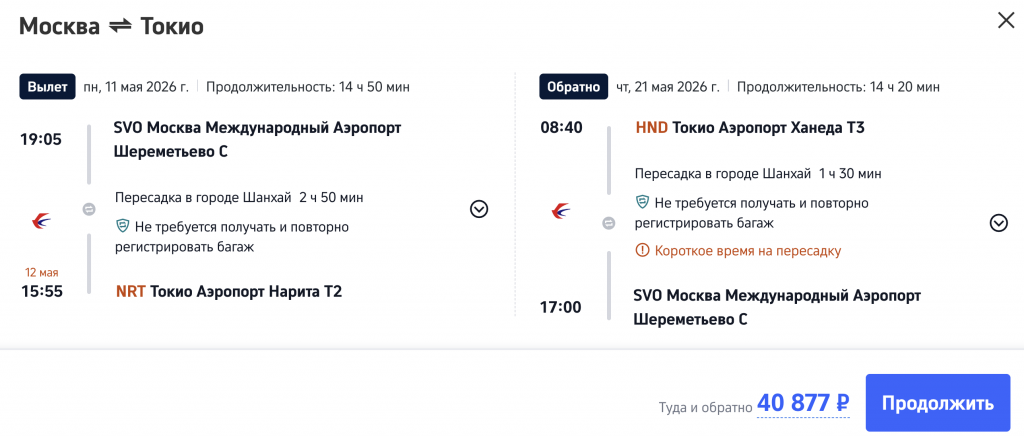Screen dimensions: 1024x436
Task: Click the return route stopover dot icon
Action: pyautogui.click(x=608, y=223)
